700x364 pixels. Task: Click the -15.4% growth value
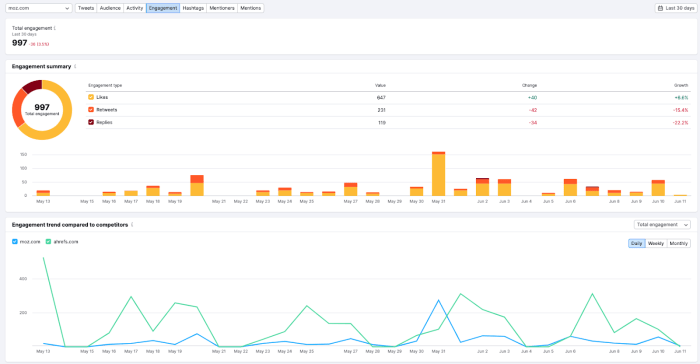point(680,110)
